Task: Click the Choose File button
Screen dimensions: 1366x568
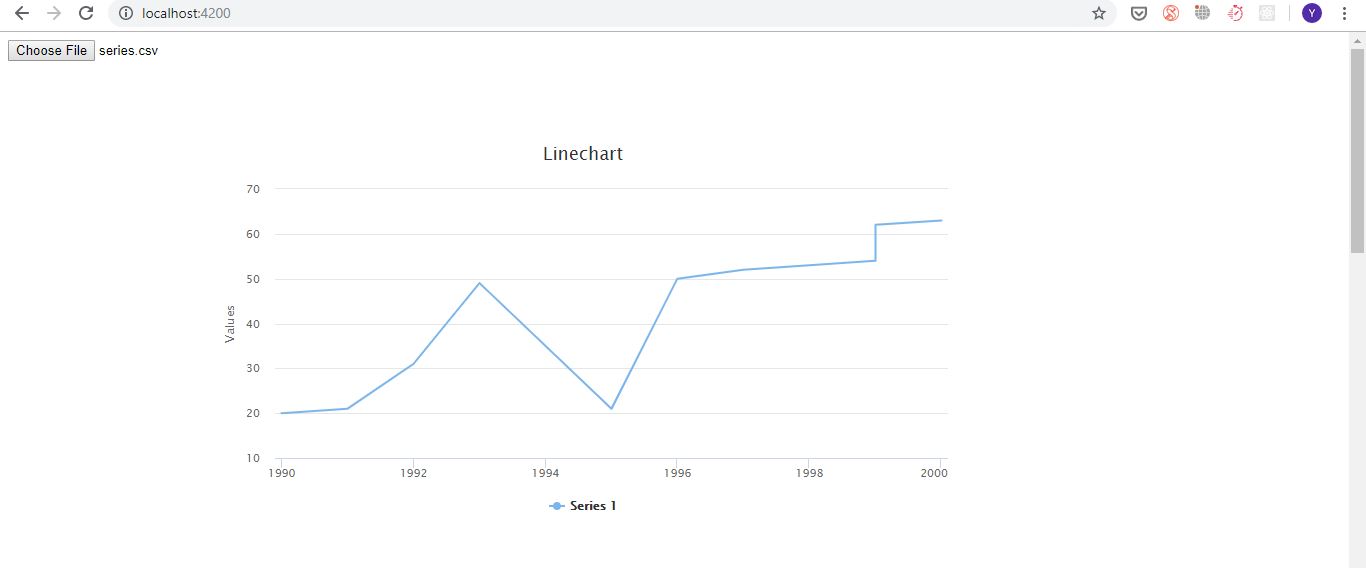Action: click(x=51, y=51)
